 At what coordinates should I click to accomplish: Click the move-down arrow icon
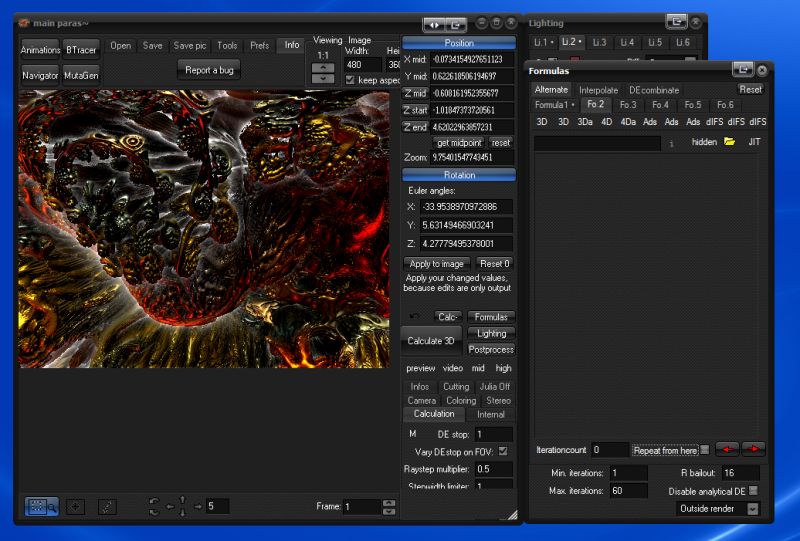pyautogui.click(x=183, y=512)
